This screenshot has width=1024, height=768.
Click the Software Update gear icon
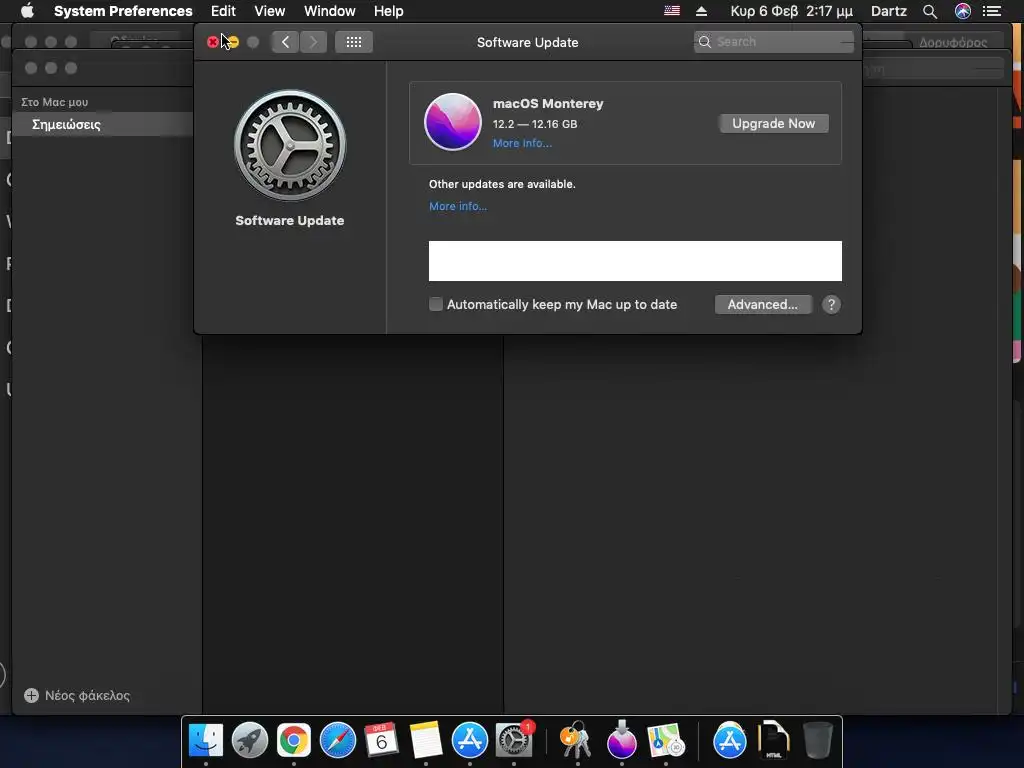[290, 145]
